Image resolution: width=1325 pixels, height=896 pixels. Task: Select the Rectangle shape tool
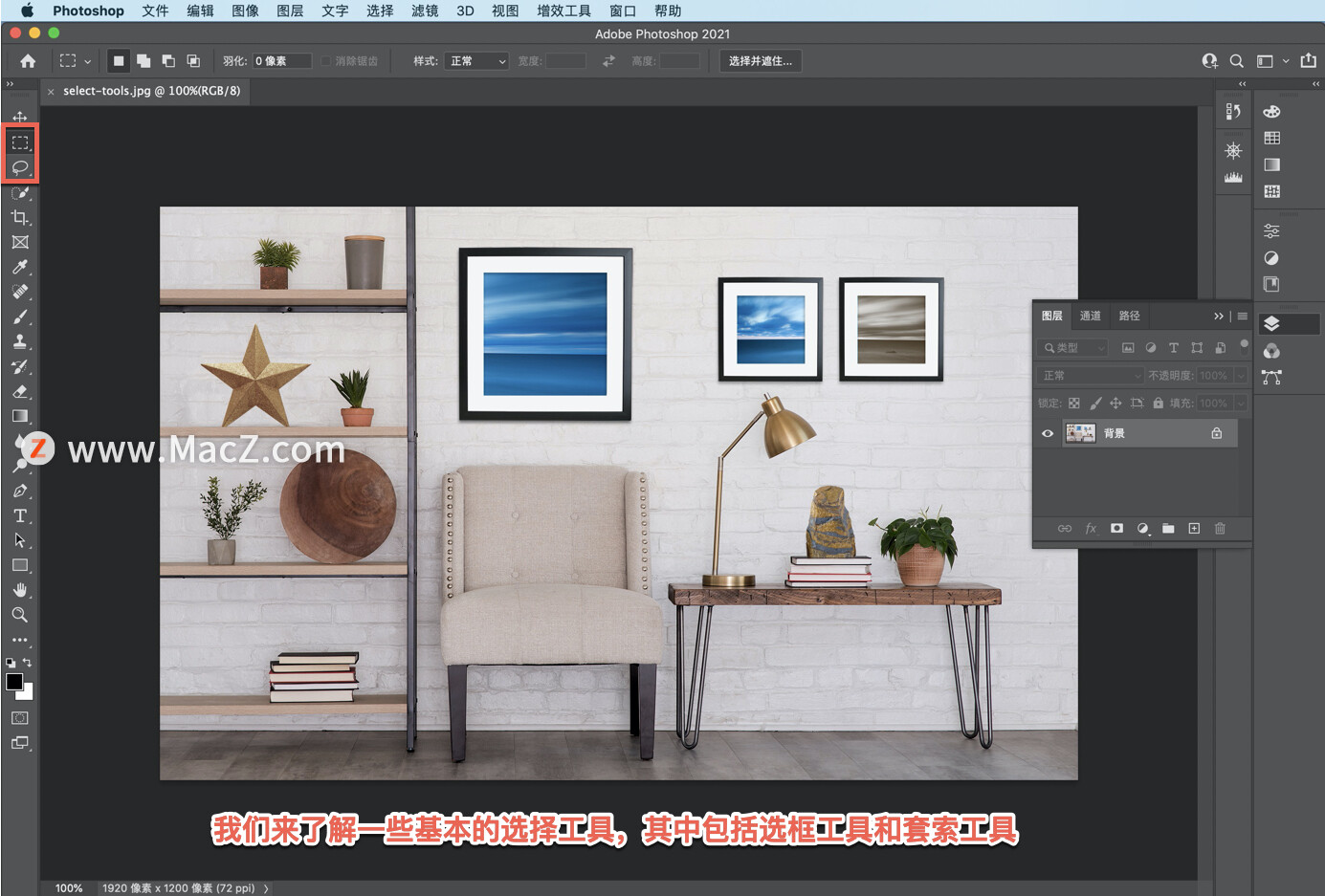(x=20, y=565)
